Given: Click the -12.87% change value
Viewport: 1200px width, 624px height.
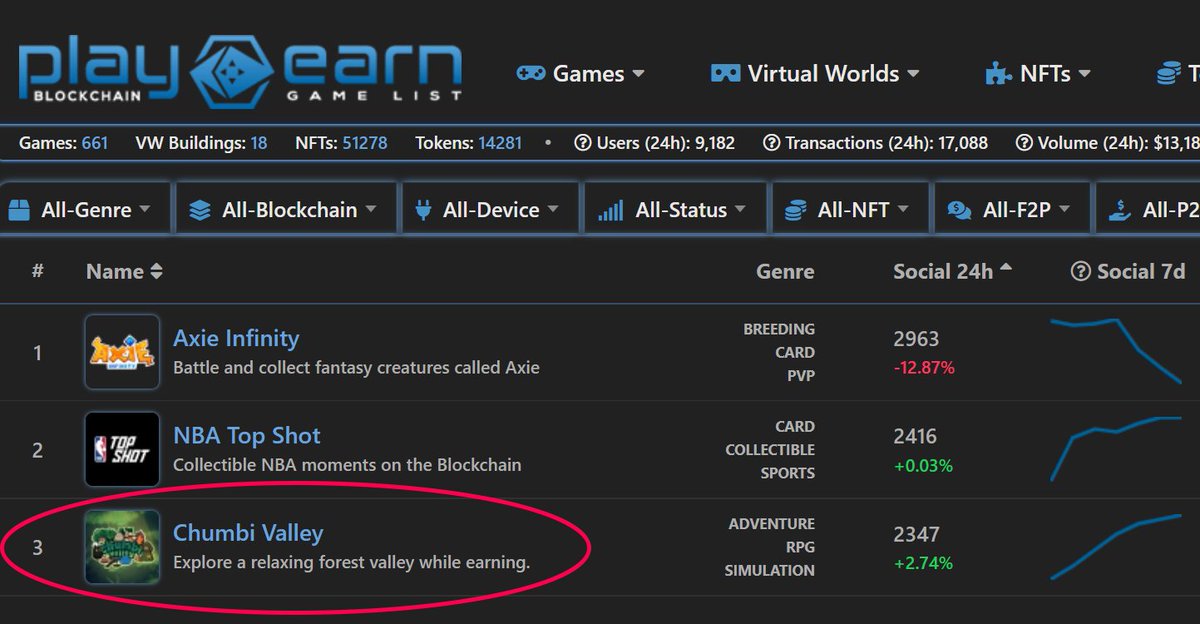Looking at the screenshot, I should pyautogui.click(x=924, y=368).
